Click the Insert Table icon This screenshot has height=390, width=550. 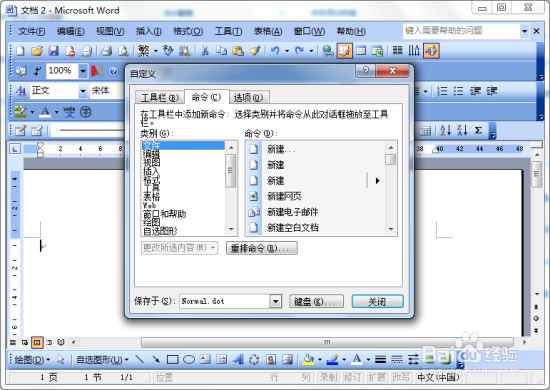coord(361,51)
